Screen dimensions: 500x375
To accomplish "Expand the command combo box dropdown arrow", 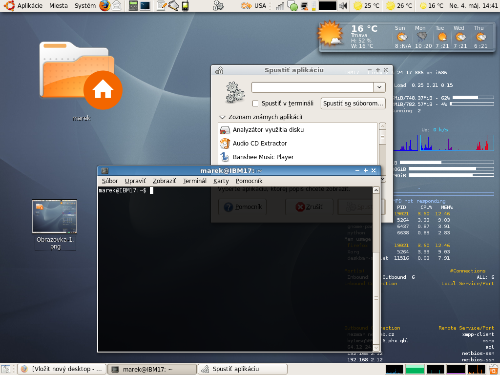I will 379,87.
